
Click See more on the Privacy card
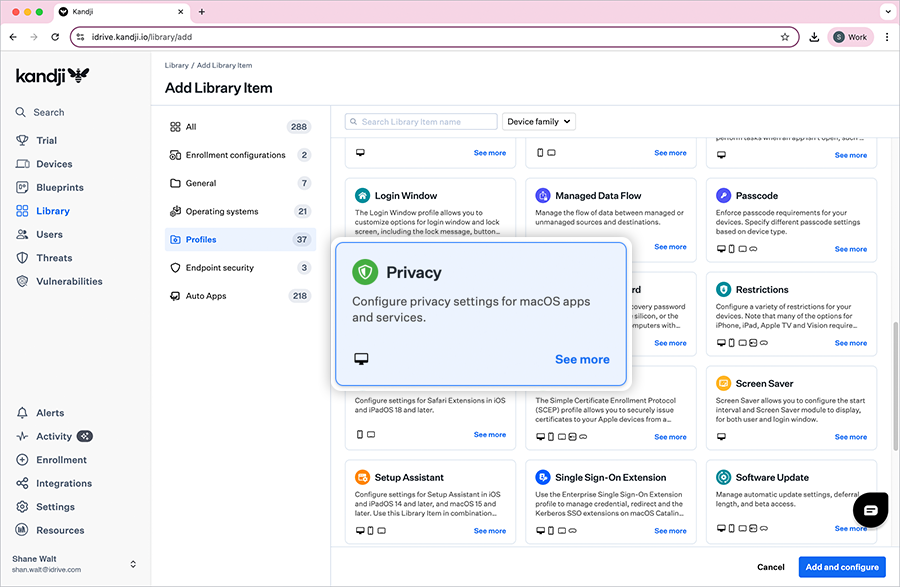(582, 360)
